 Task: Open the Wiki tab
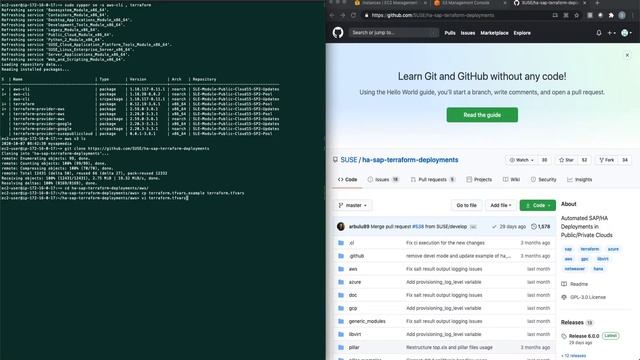point(511,180)
